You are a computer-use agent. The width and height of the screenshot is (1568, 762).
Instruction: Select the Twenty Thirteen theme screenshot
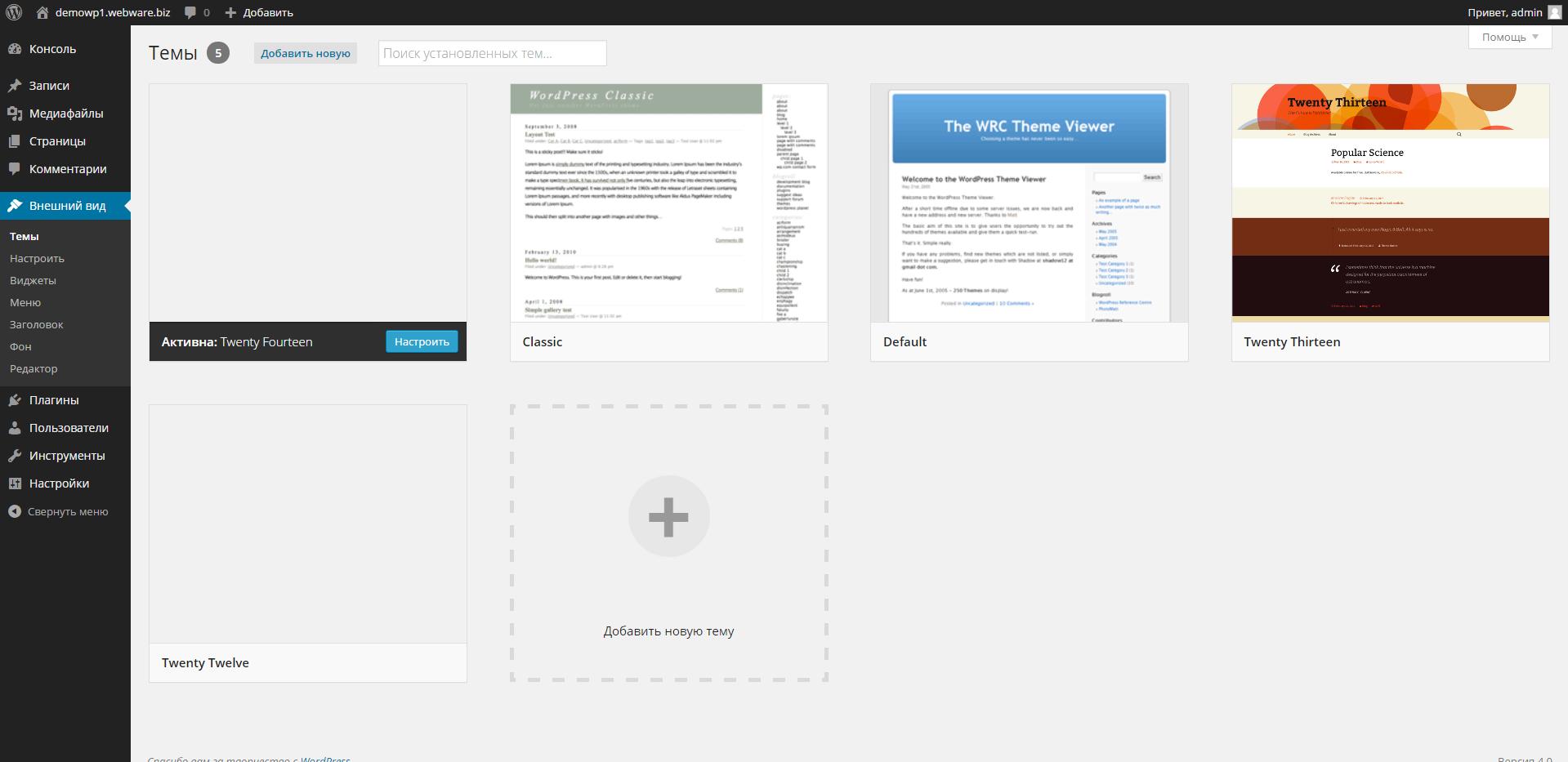click(1391, 203)
